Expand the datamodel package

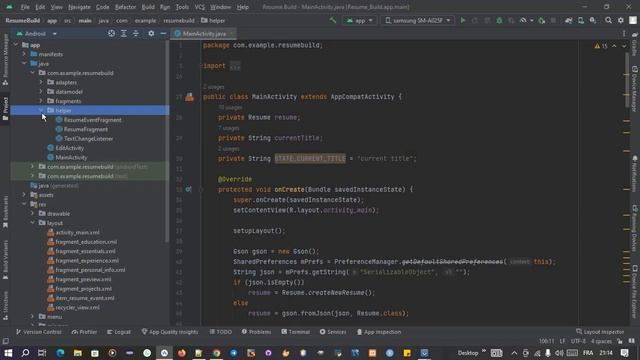[x=40, y=91]
